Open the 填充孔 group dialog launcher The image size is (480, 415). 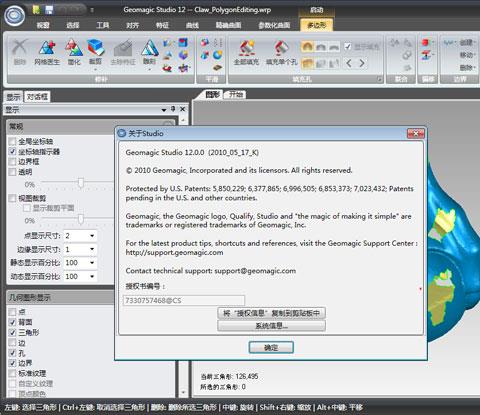[x=379, y=79]
